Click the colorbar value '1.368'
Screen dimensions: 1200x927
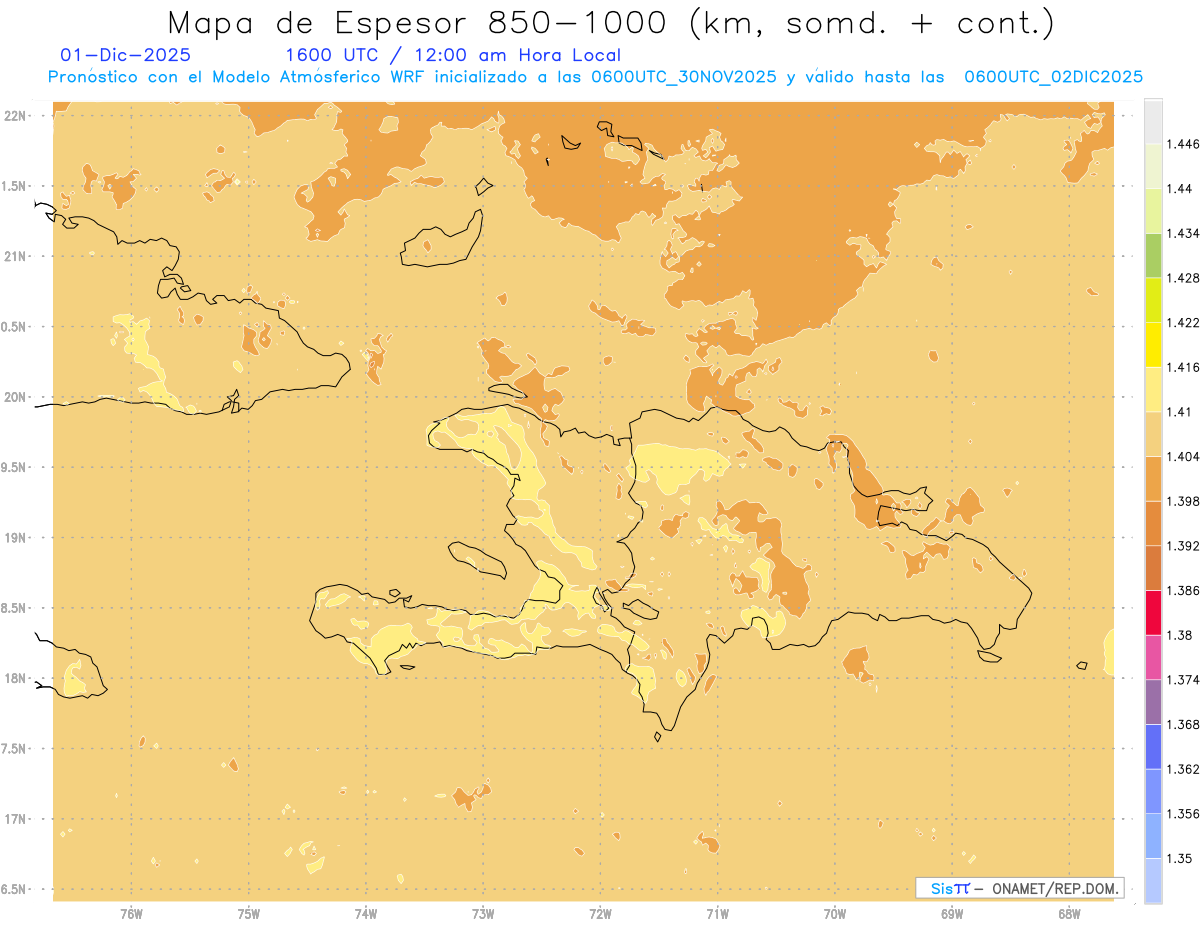1183,724
